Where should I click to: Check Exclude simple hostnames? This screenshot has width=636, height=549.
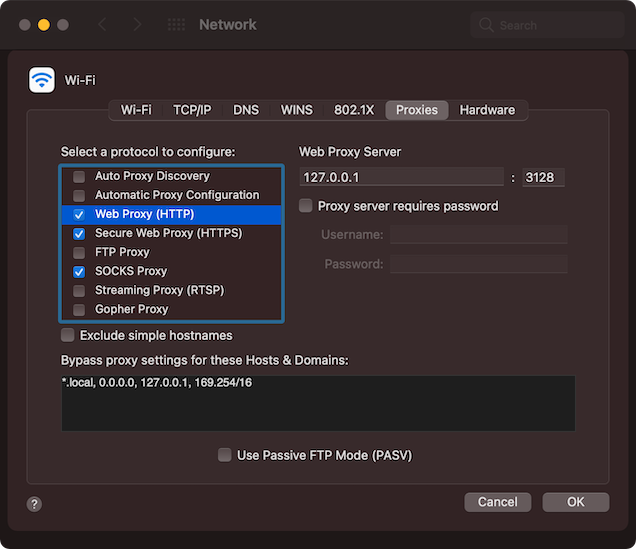68,336
